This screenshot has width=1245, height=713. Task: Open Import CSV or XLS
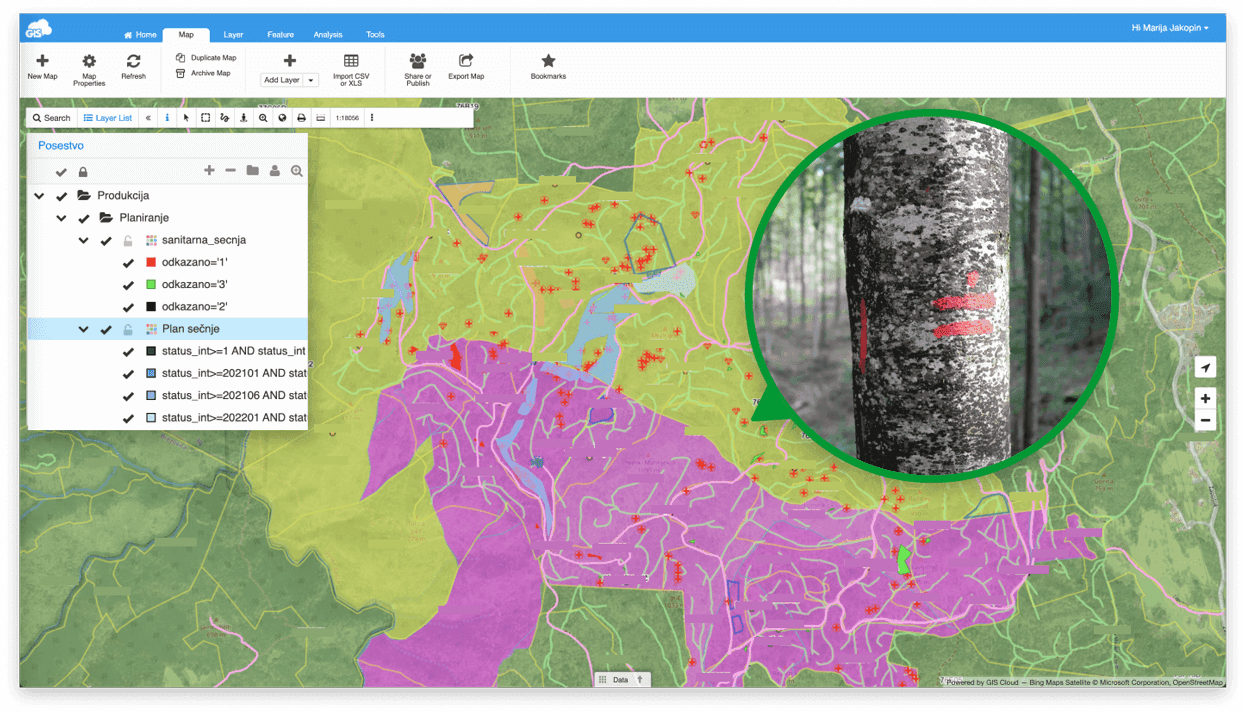tap(351, 62)
